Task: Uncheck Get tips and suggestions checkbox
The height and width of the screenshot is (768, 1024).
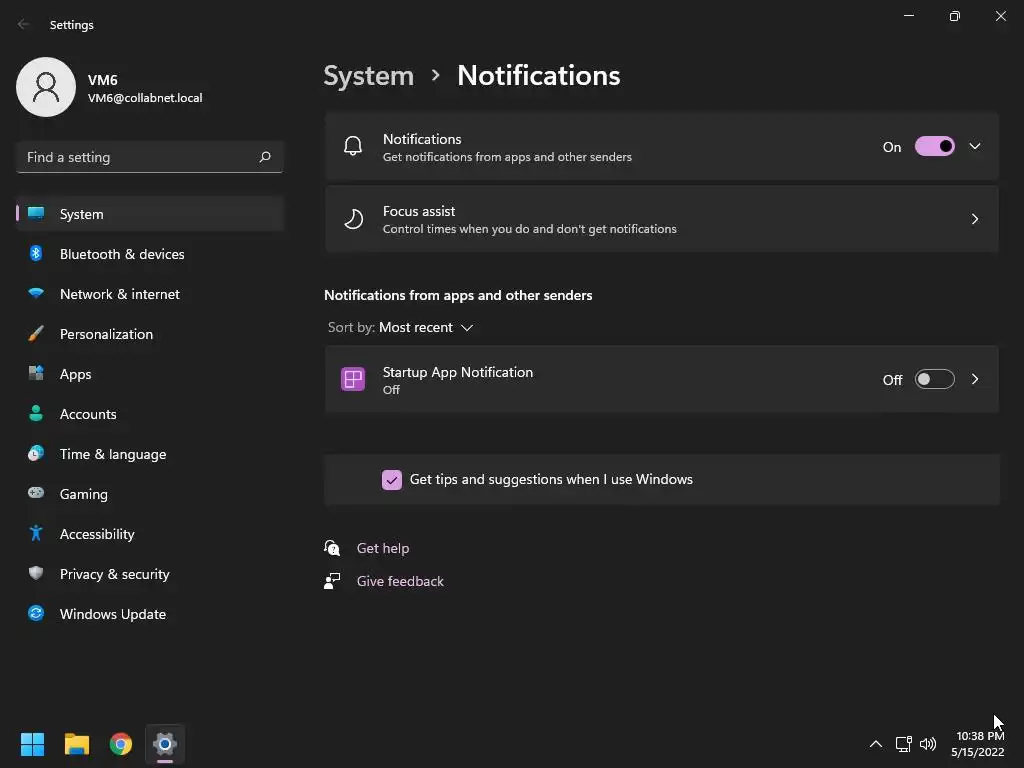Action: click(x=392, y=480)
